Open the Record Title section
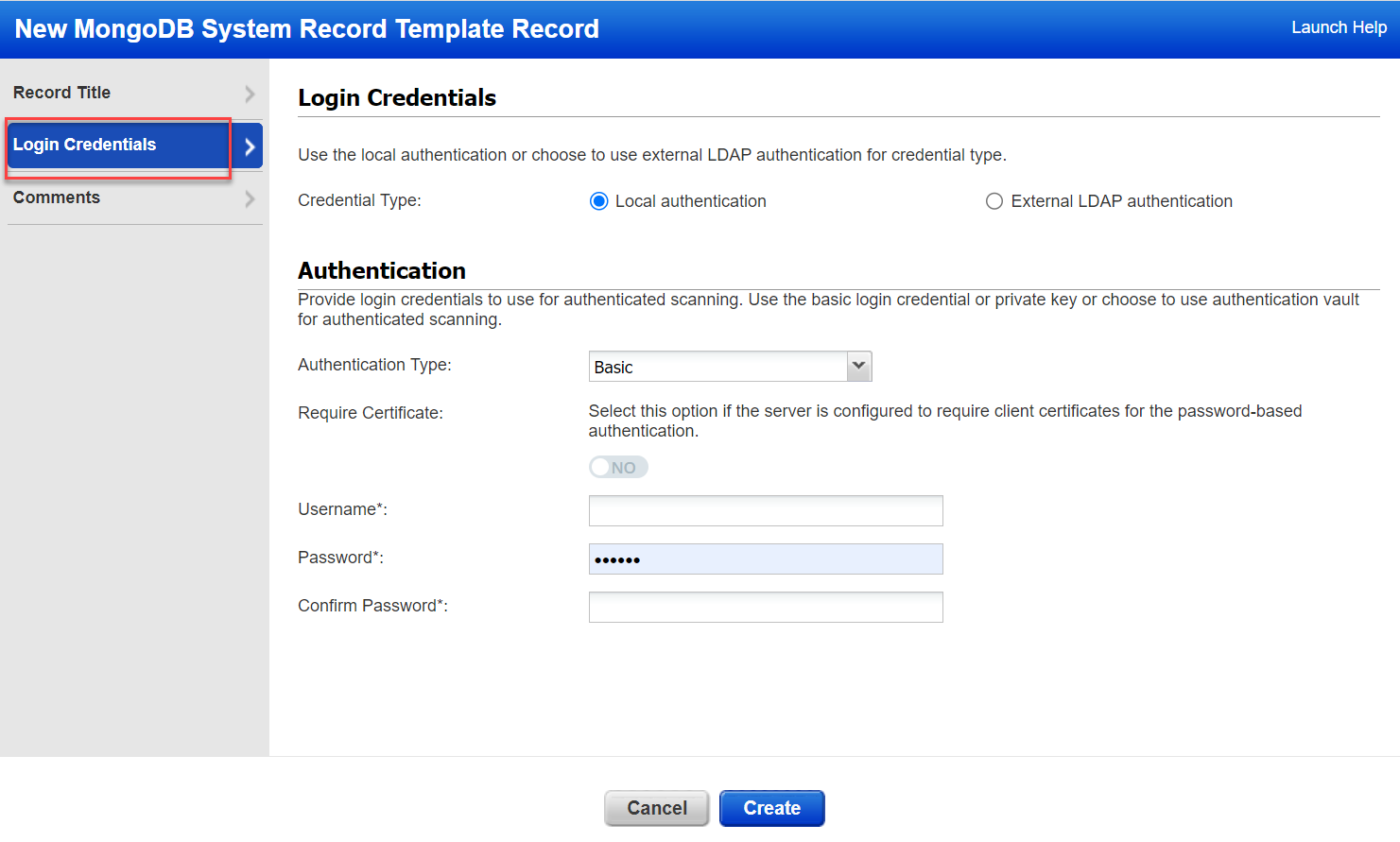The width and height of the screenshot is (1400, 842). [62, 93]
